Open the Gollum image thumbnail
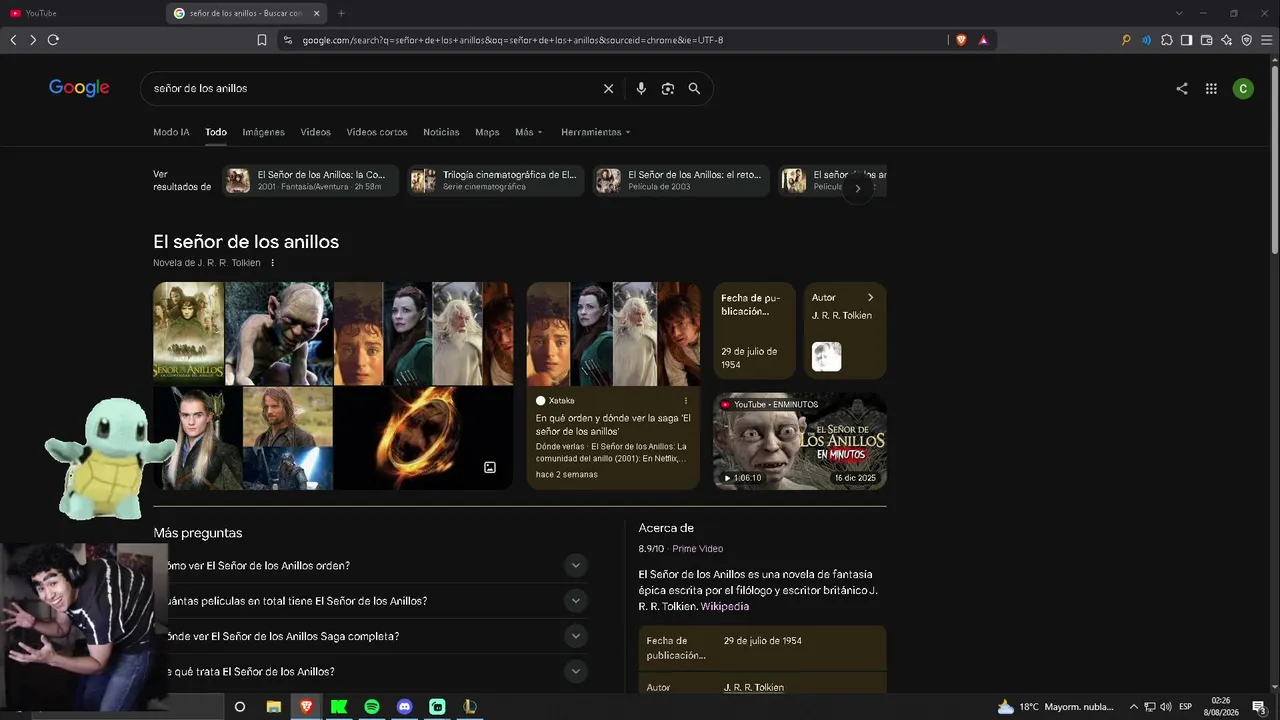1280x720 pixels. 278,334
